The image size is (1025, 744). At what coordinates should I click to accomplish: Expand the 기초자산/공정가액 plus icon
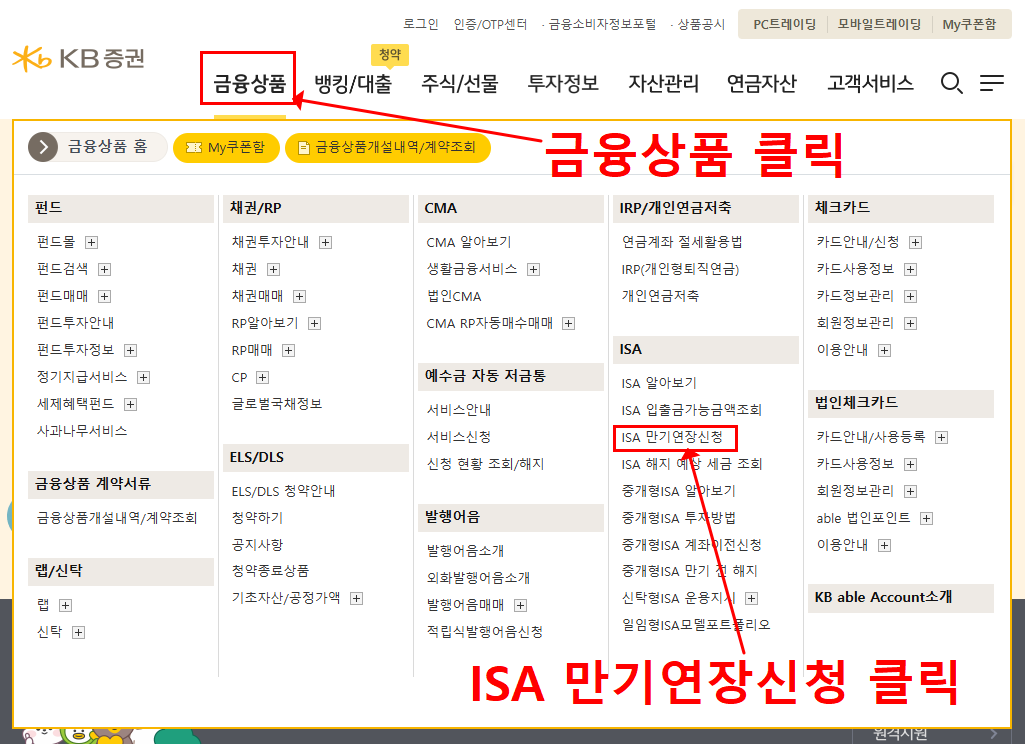click(x=356, y=598)
